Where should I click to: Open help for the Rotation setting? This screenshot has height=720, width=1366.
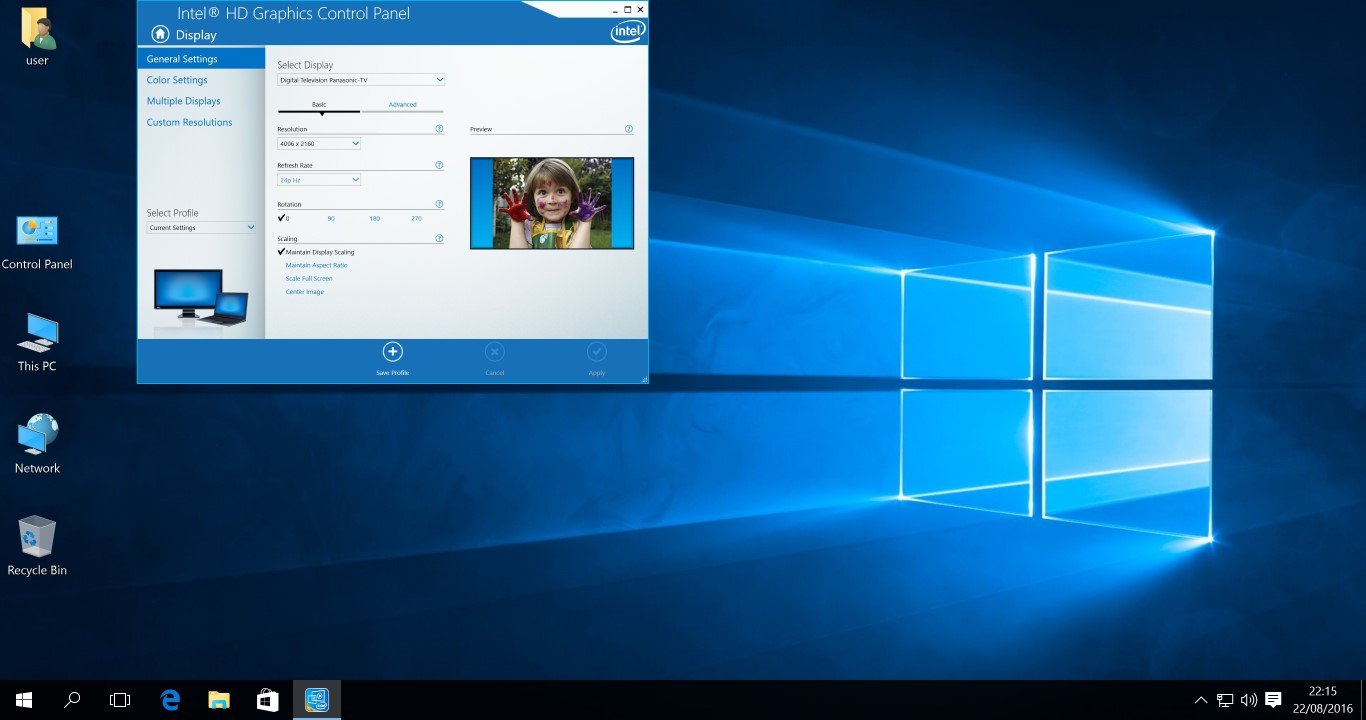(x=439, y=204)
